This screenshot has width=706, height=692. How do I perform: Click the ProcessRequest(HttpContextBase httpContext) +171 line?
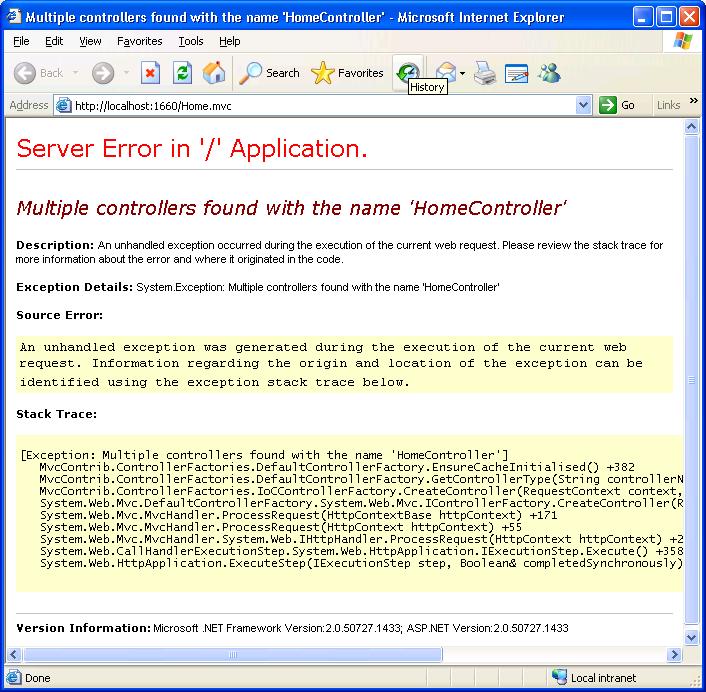(x=299, y=515)
